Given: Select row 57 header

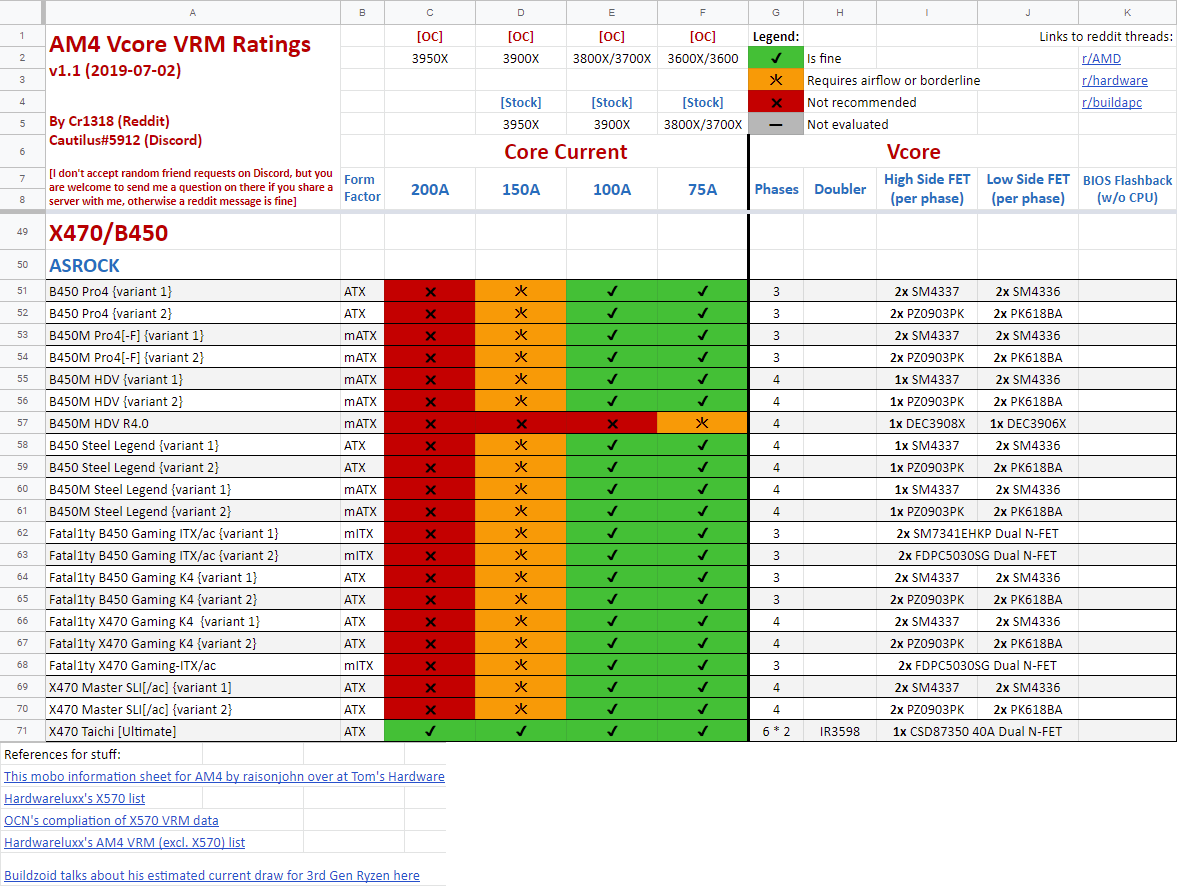Looking at the screenshot, I should [23, 423].
